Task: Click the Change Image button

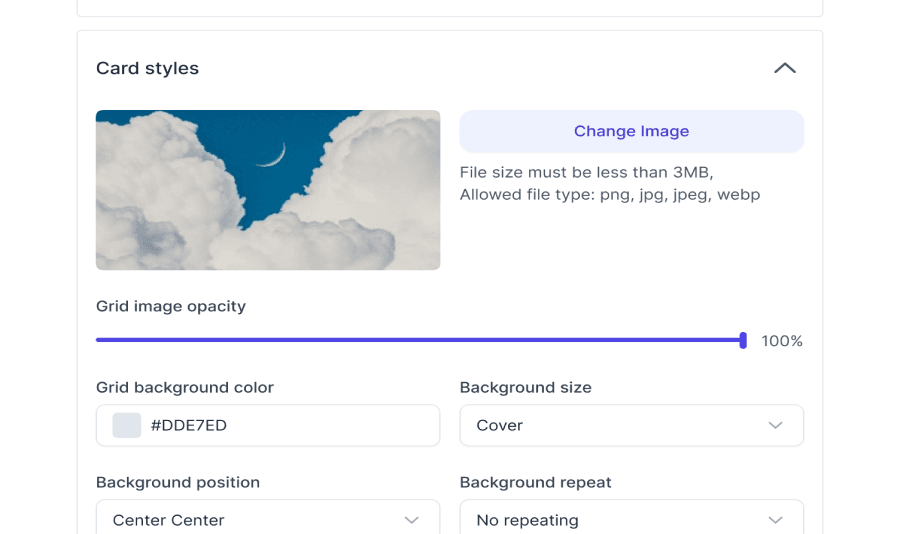Action: [631, 131]
